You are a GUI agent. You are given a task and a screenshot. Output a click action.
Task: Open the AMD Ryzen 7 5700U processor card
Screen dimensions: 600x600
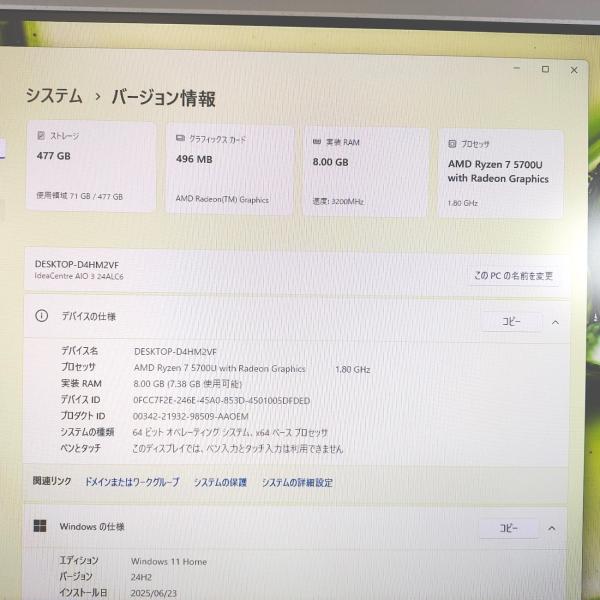(x=501, y=174)
